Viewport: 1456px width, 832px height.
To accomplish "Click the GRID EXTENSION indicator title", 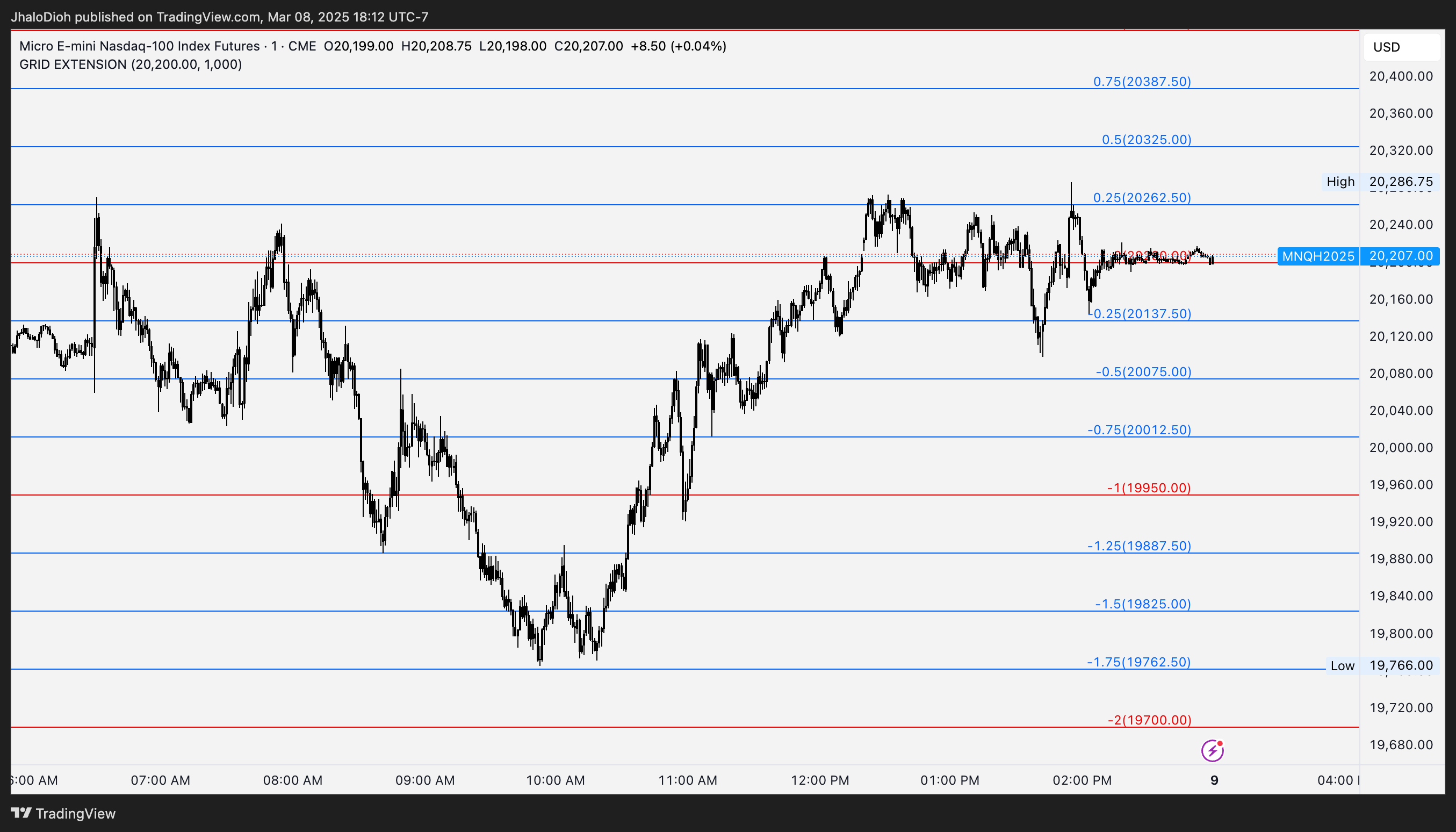I will tap(130, 64).
